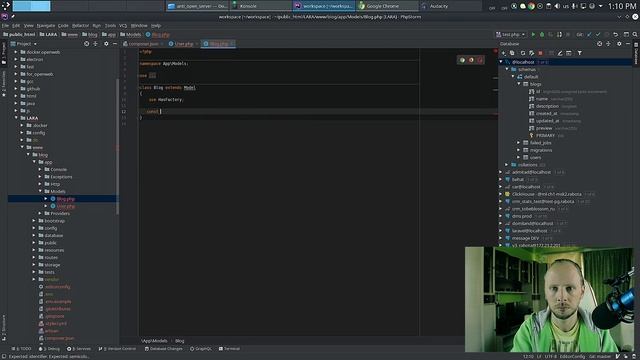Duplicate data source icon in Database toolbar

click(x=512, y=53)
